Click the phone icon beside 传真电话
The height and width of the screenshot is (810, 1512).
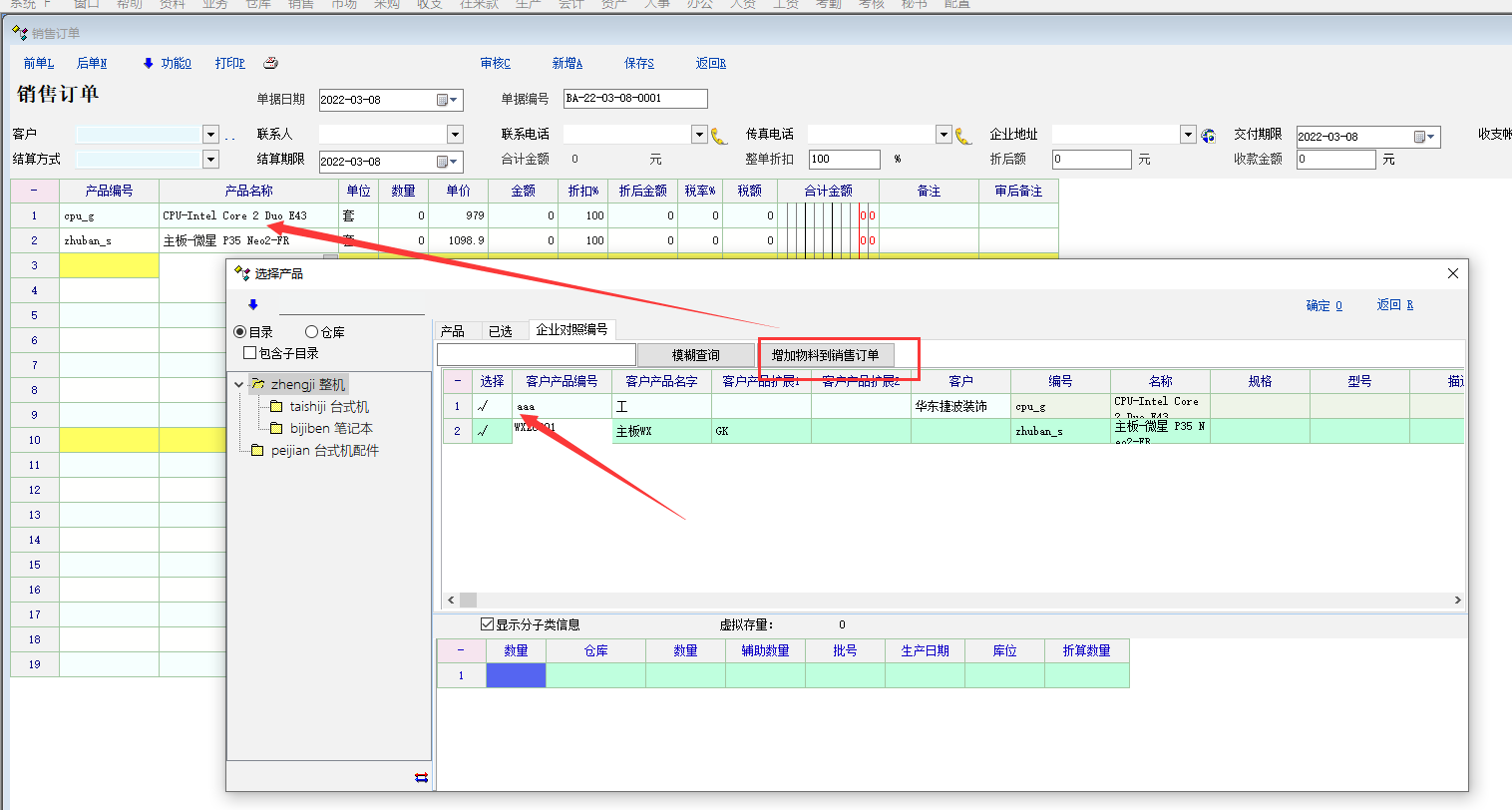click(x=962, y=136)
